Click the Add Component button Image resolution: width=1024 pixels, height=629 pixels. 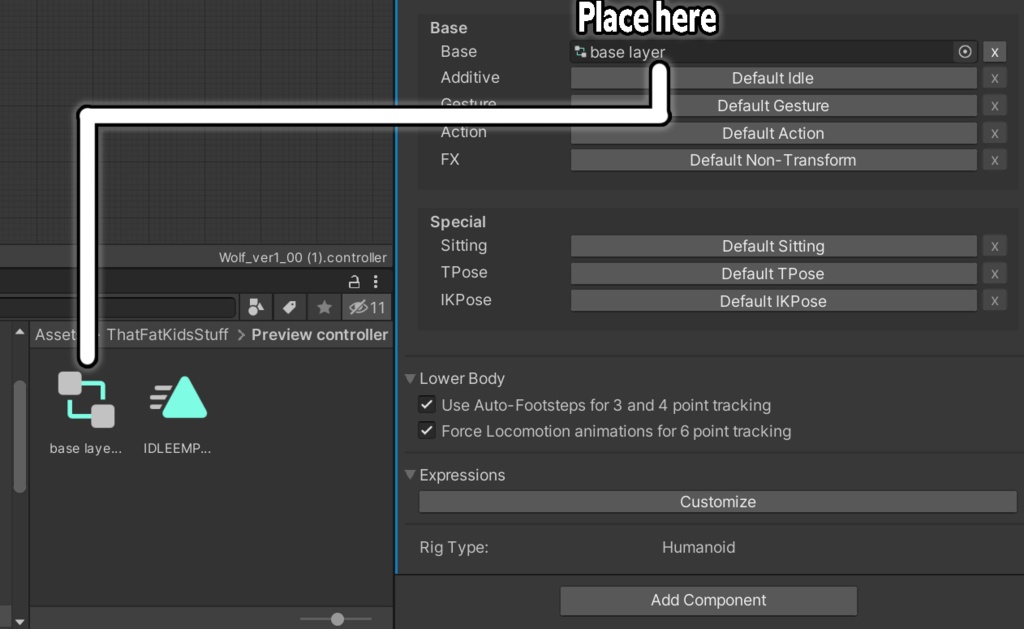point(708,600)
